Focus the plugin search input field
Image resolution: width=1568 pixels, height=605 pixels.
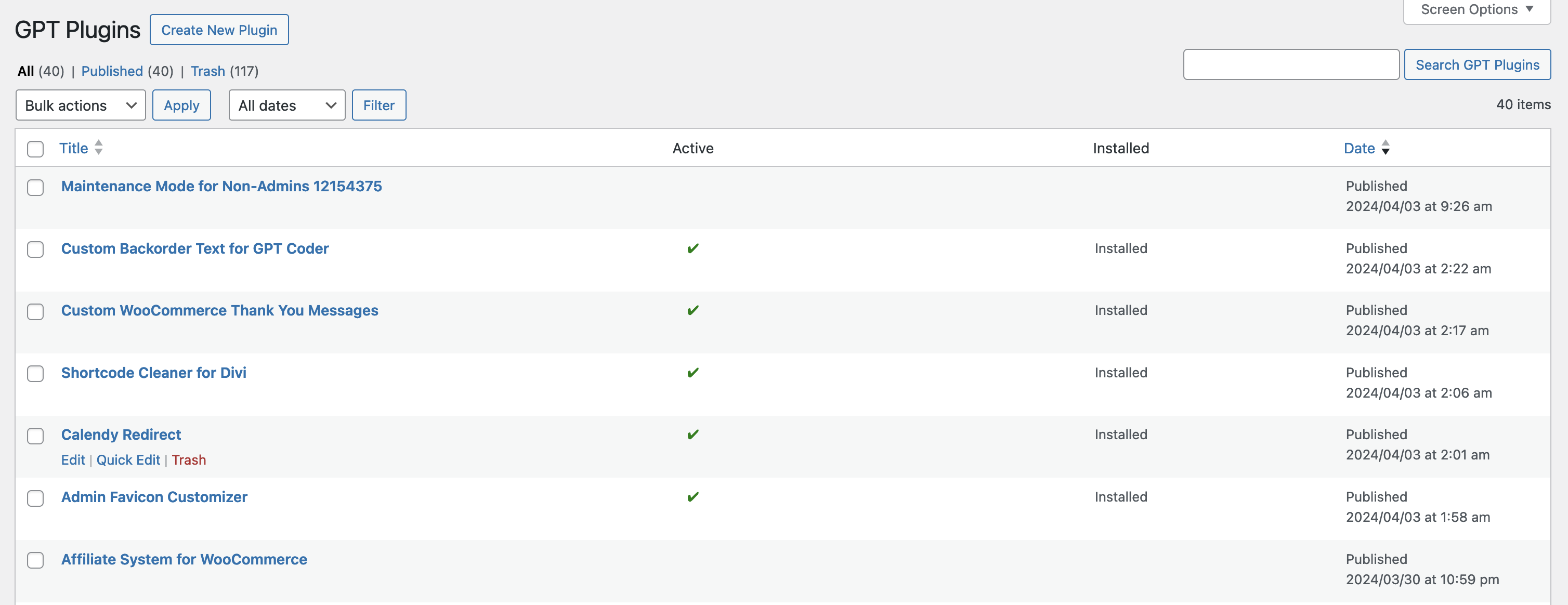(x=1290, y=64)
